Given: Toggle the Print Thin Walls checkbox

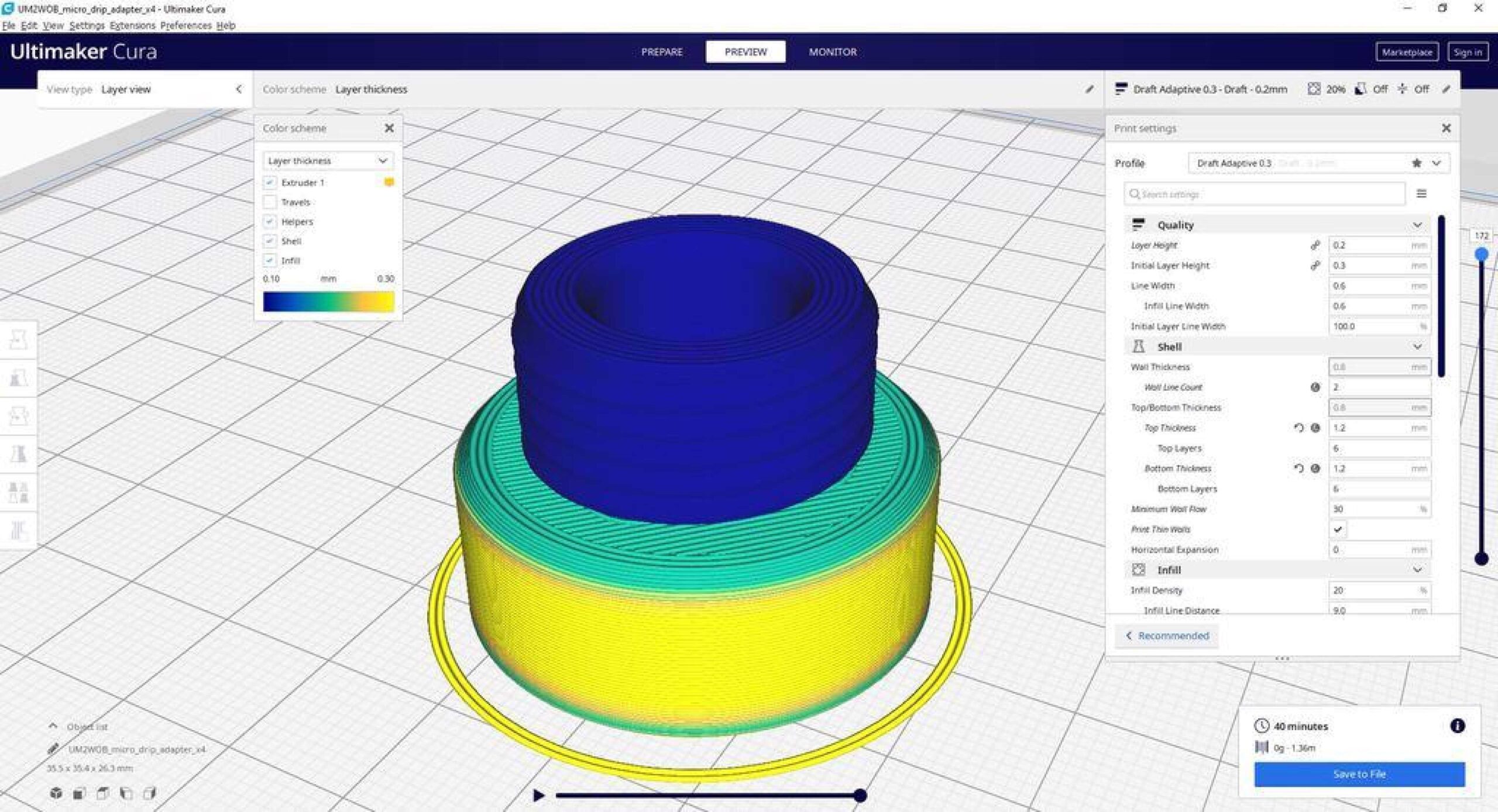Looking at the screenshot, I should [x=1338, y=529].
